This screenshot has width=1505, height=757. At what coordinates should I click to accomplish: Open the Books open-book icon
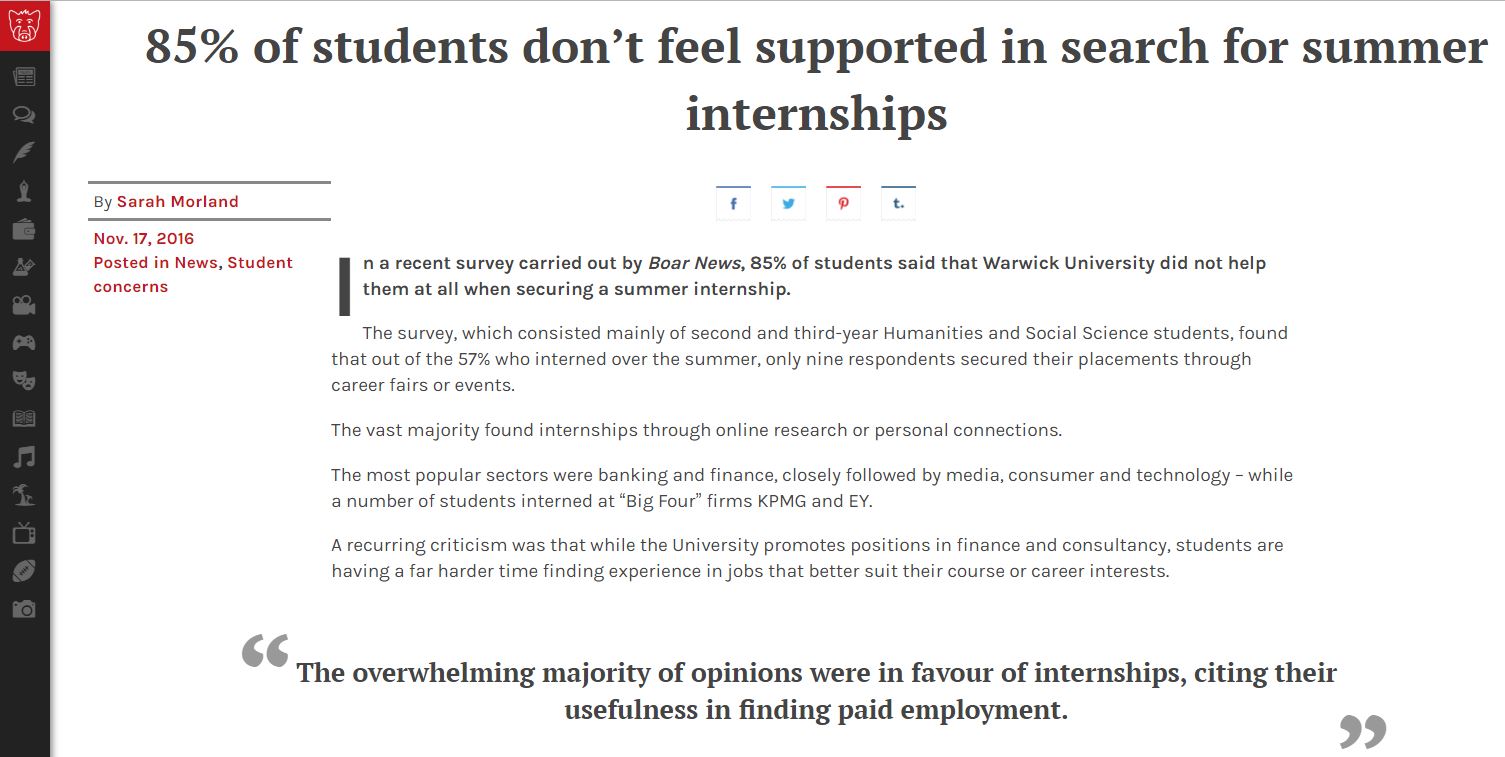pyautogui.click(x=24, y=419)
